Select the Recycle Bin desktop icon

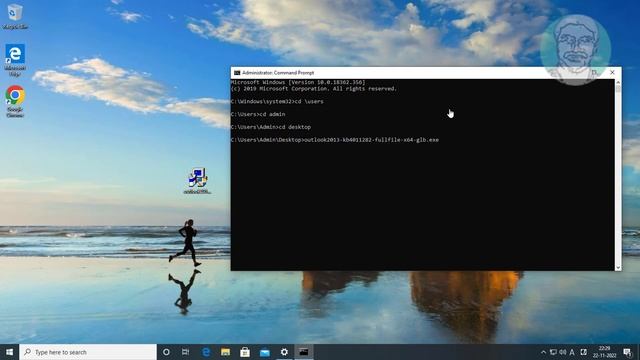coord(15,16)
